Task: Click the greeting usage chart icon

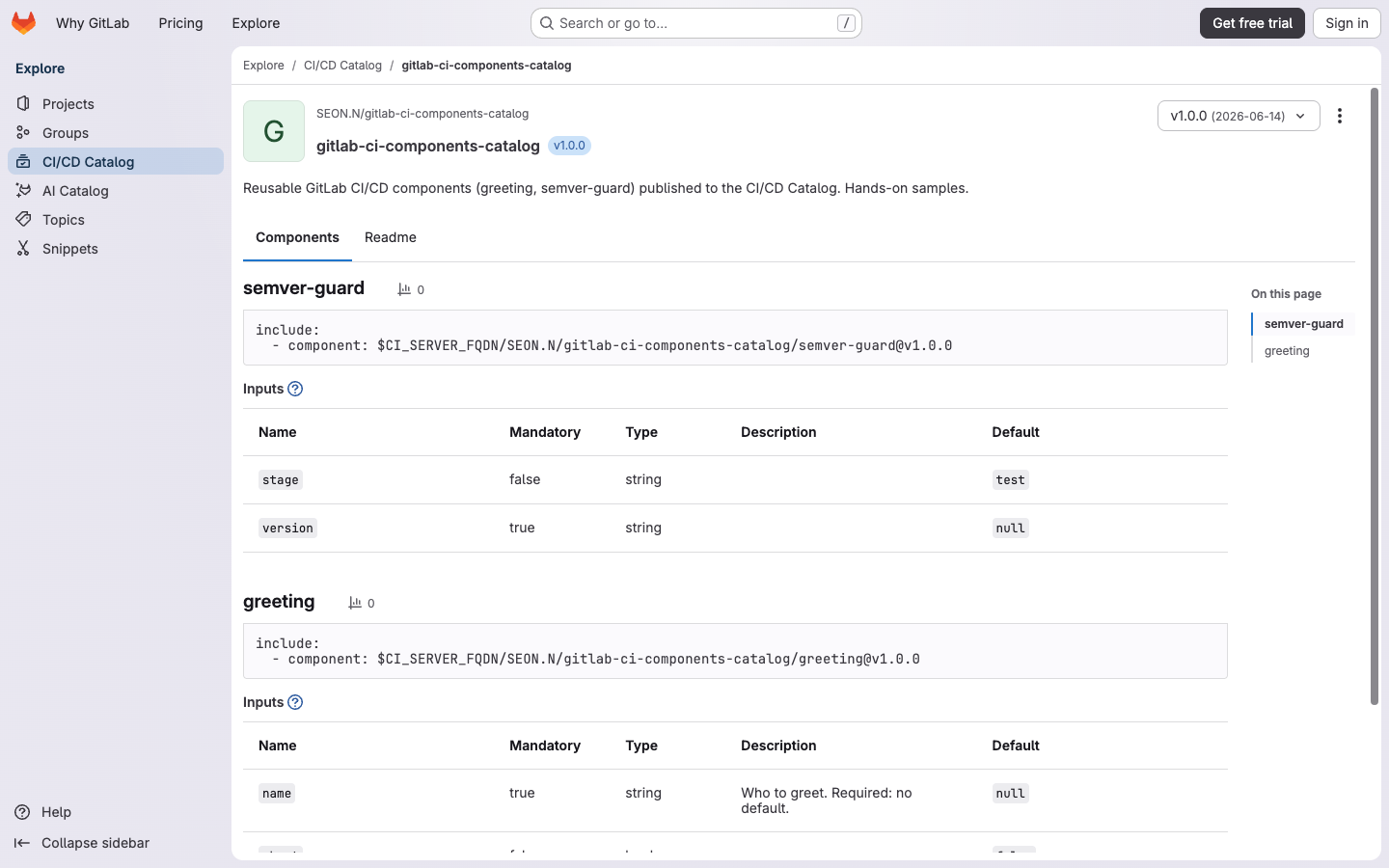Action: tap(355, 603)
